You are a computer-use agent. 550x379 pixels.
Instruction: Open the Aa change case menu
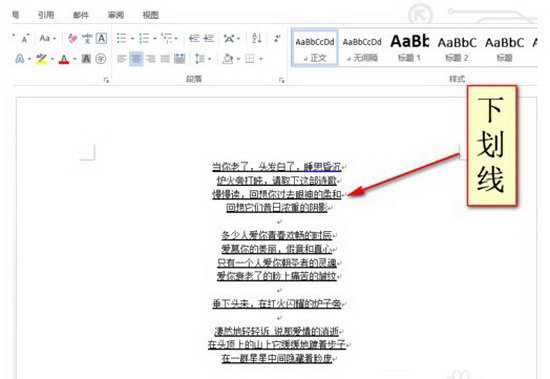tap(48, 38)
